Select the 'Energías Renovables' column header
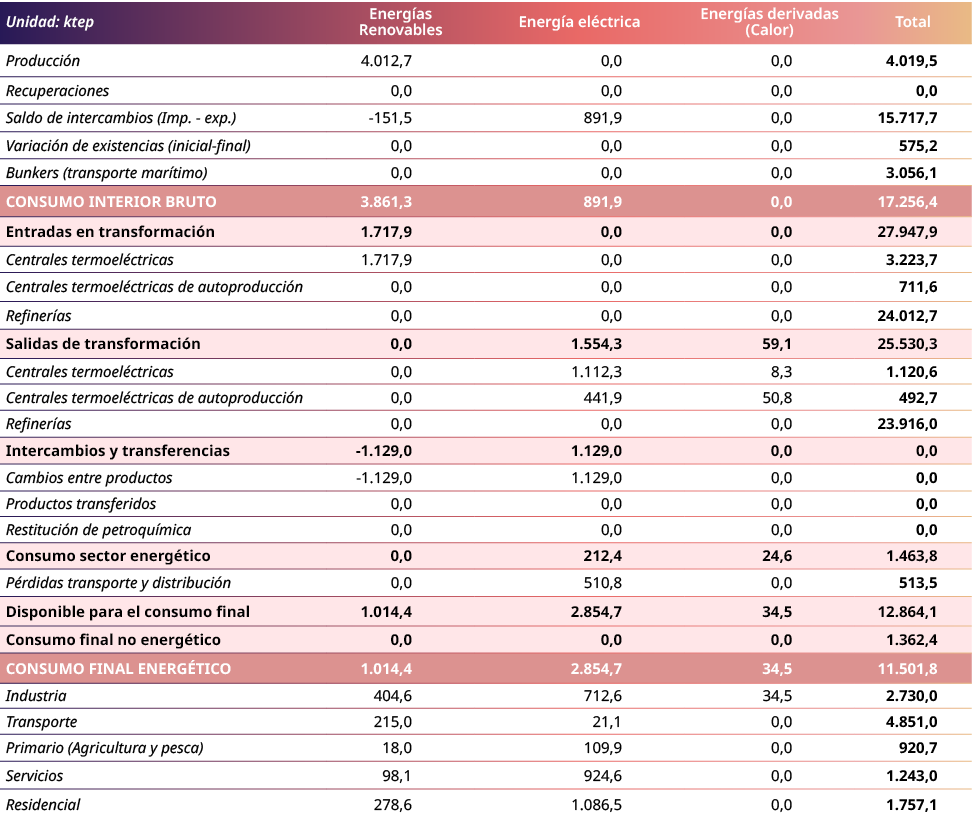 (400, 22)
